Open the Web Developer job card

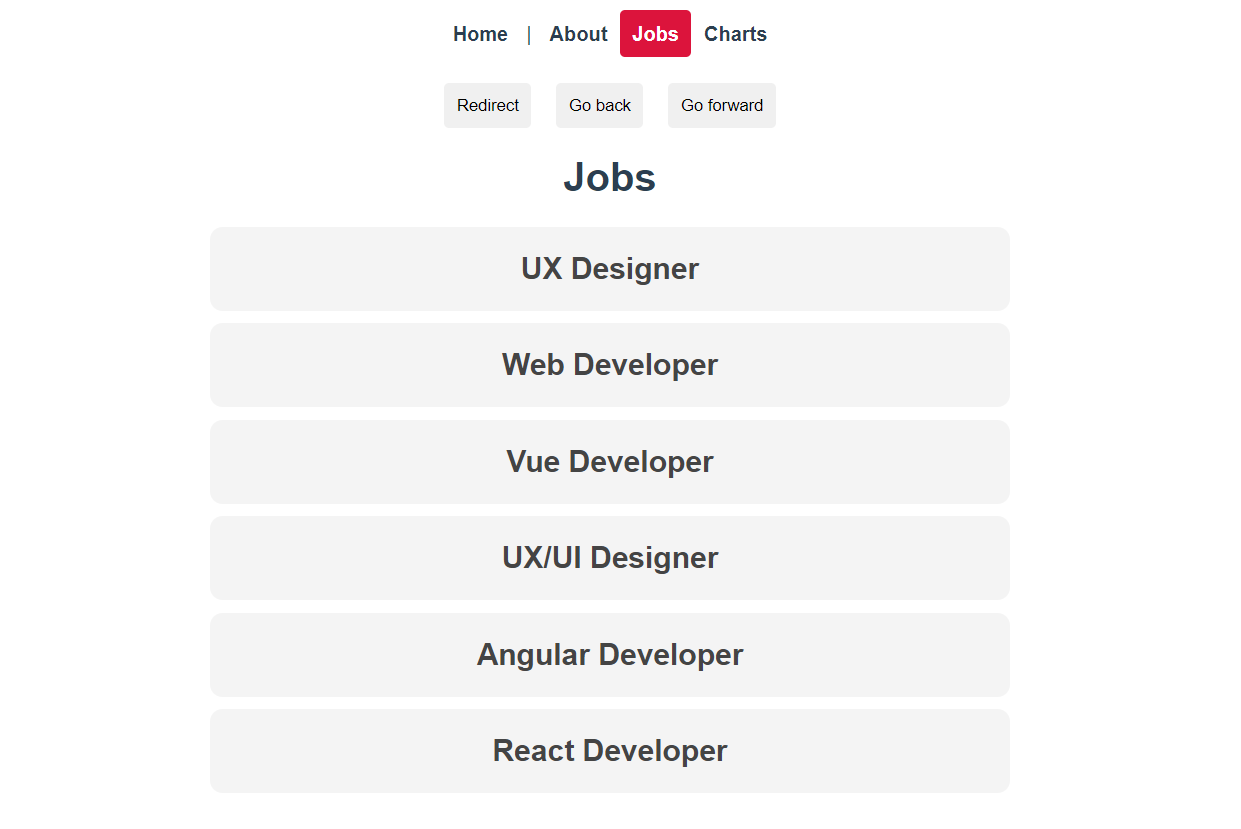tap(610, 365)
